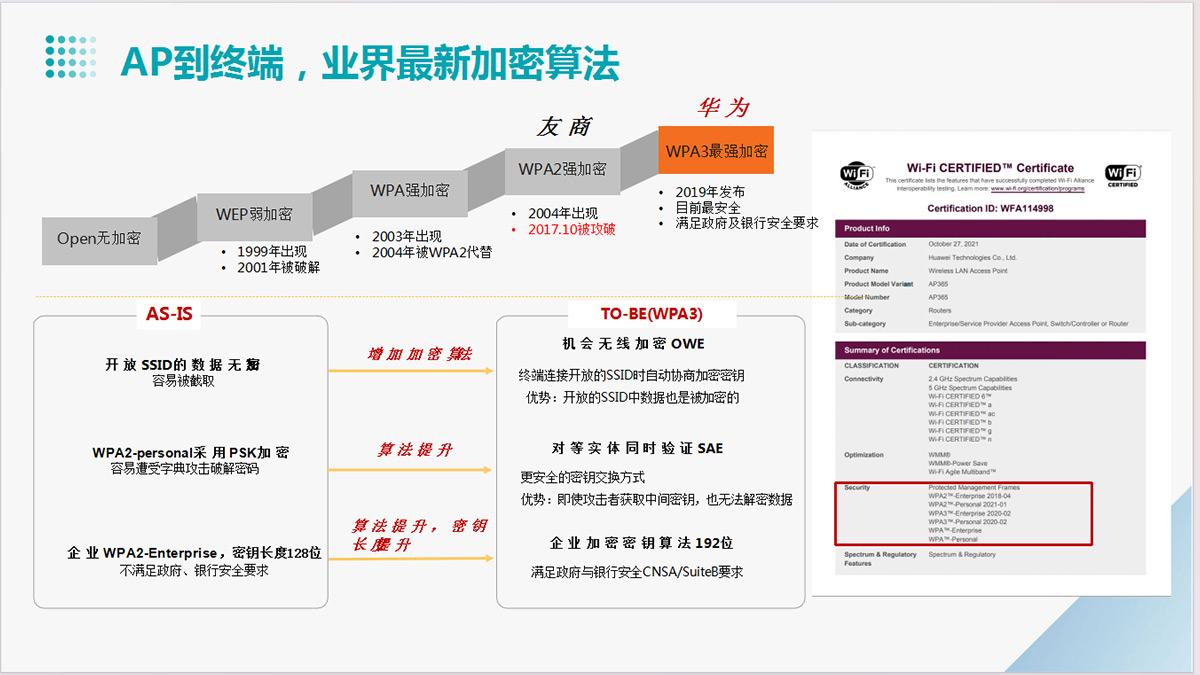Click '2.4 GHz Spectrum Capabilities' entry
This screenshot has height=675, width=1200.
point(973,379)
